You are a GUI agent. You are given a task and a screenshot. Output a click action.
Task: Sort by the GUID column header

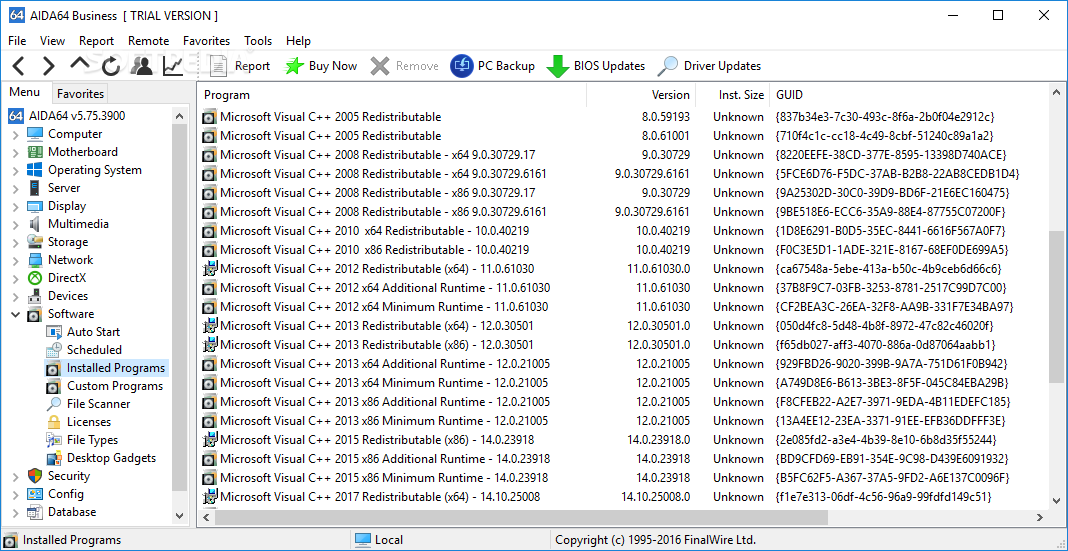(x=909, y=95)
